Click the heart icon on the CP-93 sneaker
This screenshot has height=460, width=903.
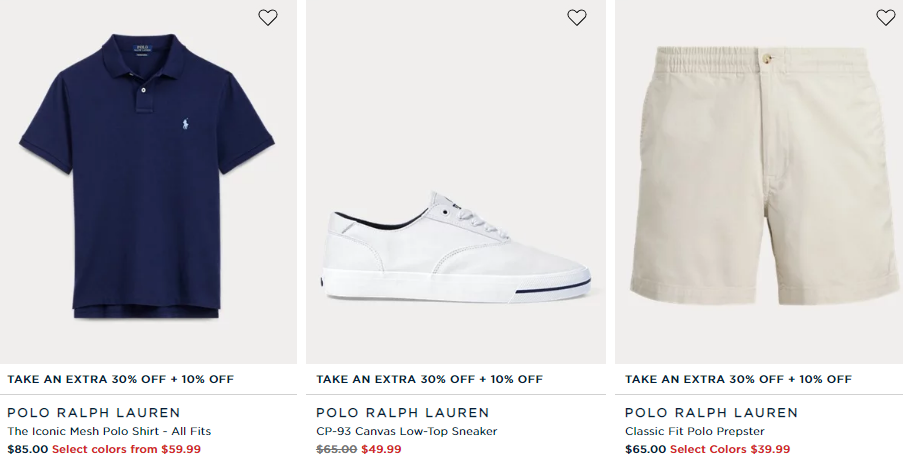tap(577, 17)
